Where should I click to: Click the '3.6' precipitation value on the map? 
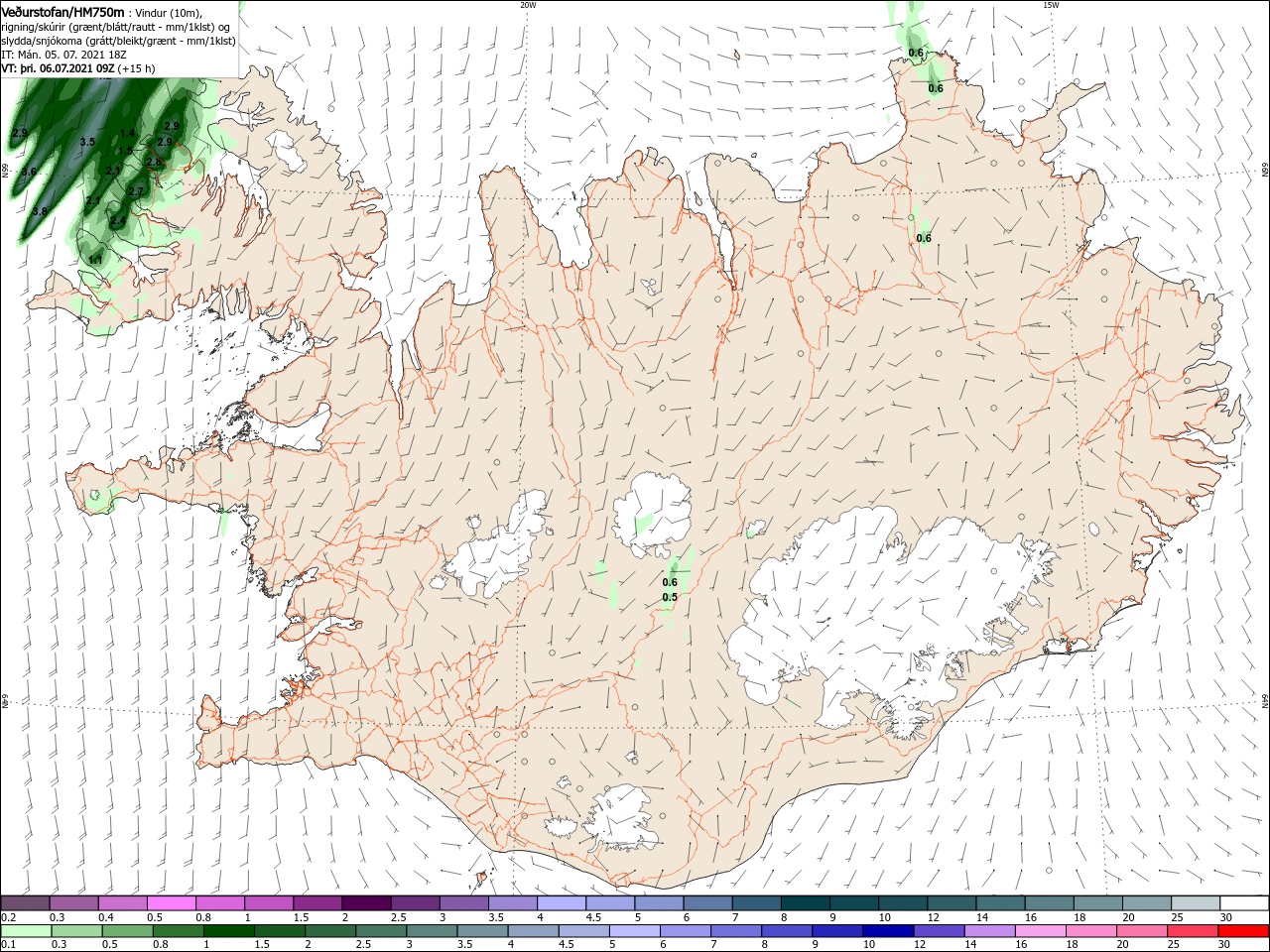(28, 172)
